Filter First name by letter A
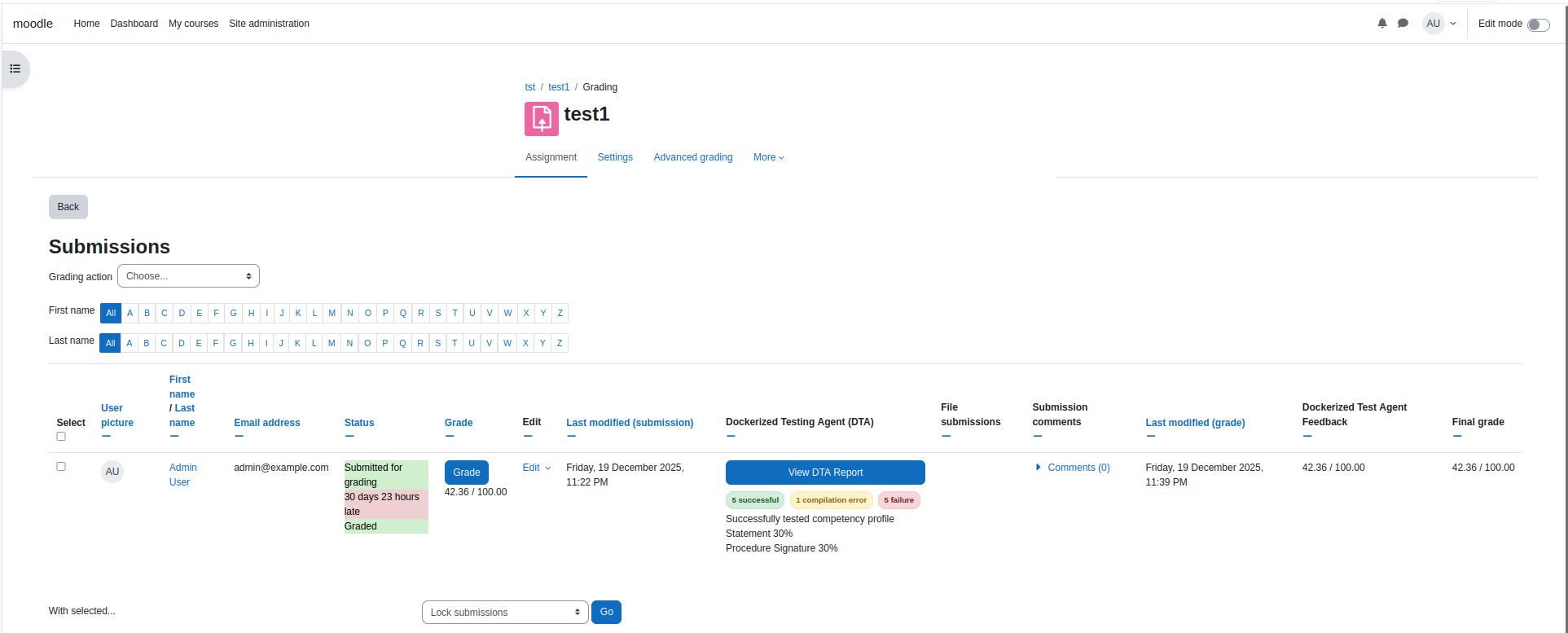The image size is (1568, 633). 130,313
